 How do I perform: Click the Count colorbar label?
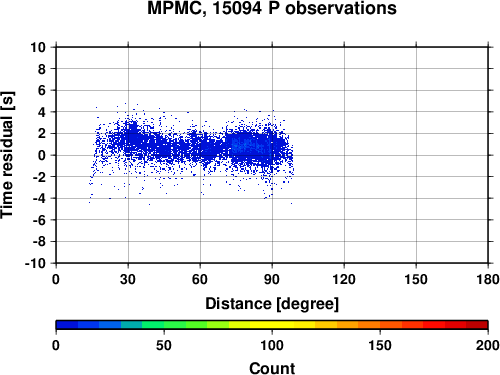(x=272, y=368)
